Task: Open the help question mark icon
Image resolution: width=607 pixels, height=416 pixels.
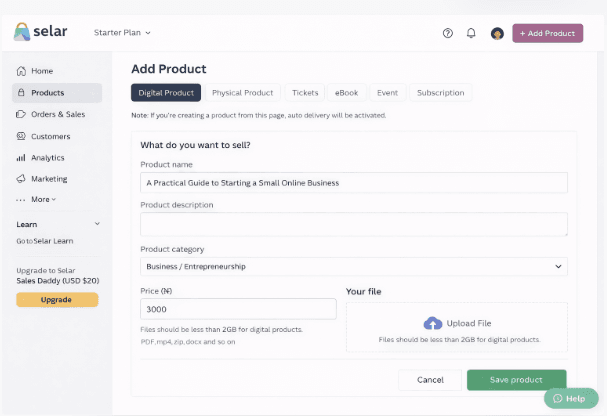Action: pos(448,33)
